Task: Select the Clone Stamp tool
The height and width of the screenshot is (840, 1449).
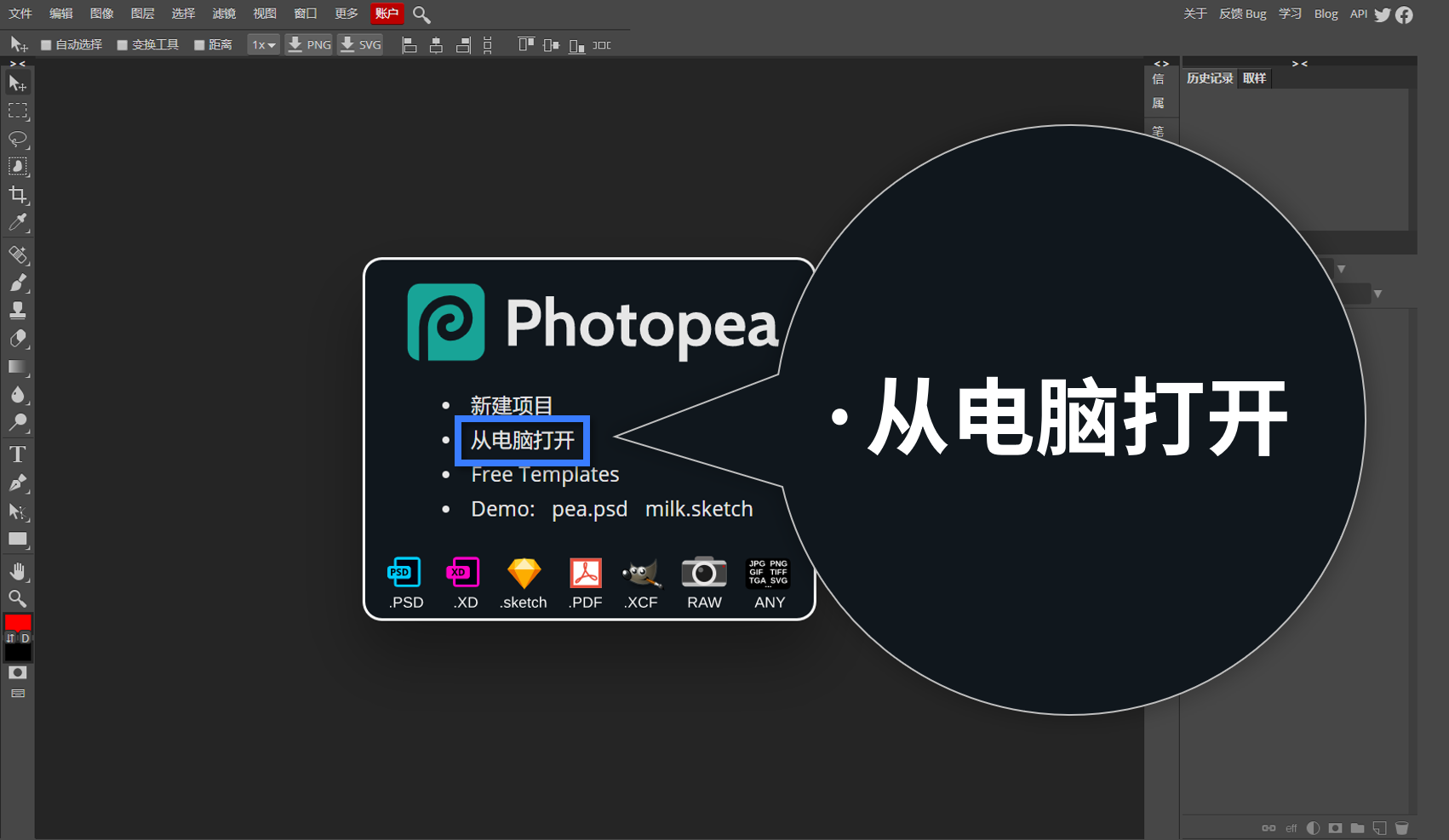Action: pos(17,311)
